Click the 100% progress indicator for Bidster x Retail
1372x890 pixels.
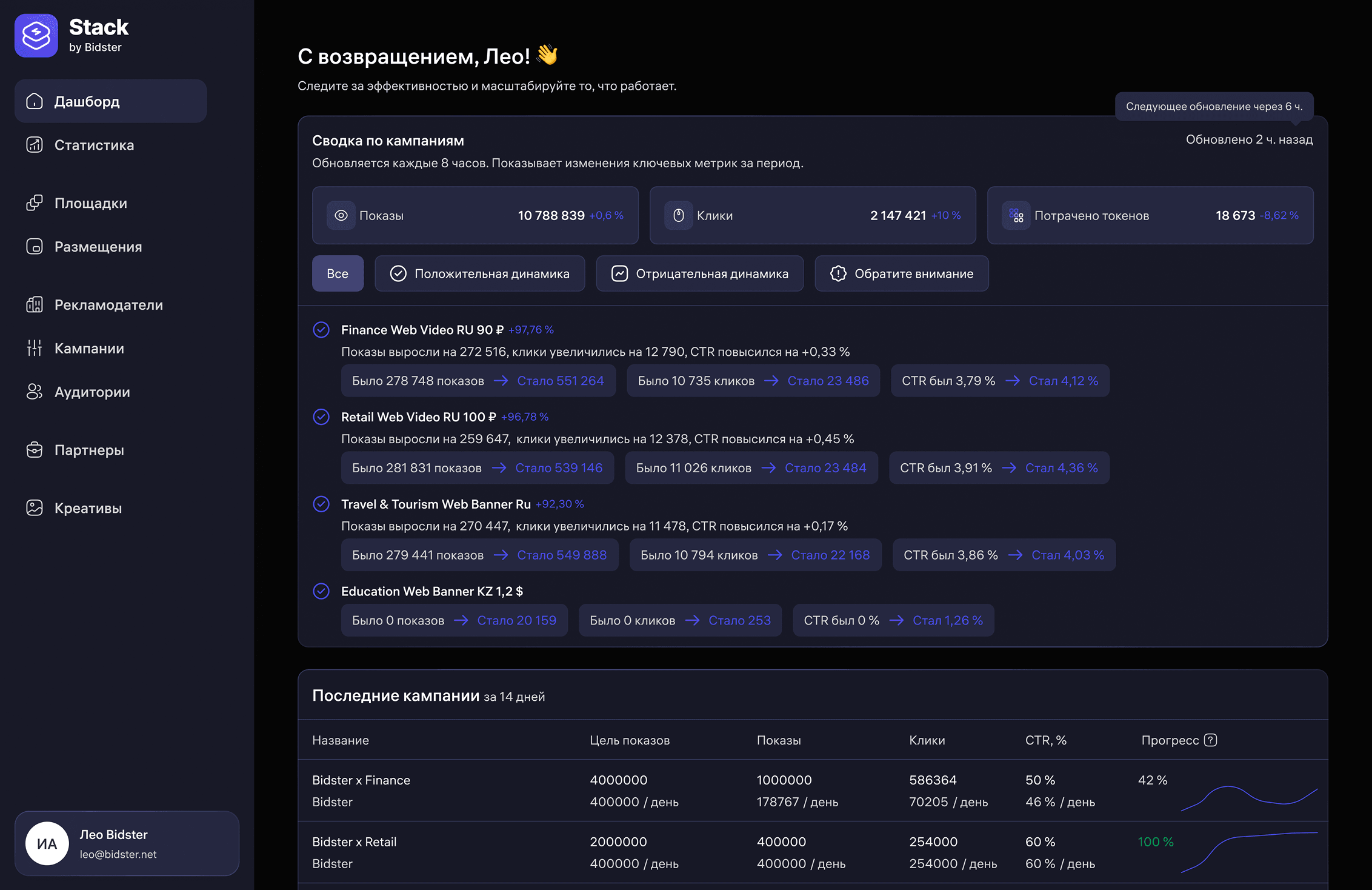point(1155,841)
